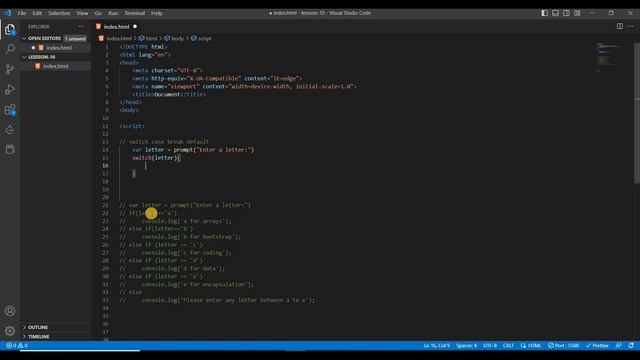Click the VS Code logo icon
The image size is (640, 360).
[7, 13]
